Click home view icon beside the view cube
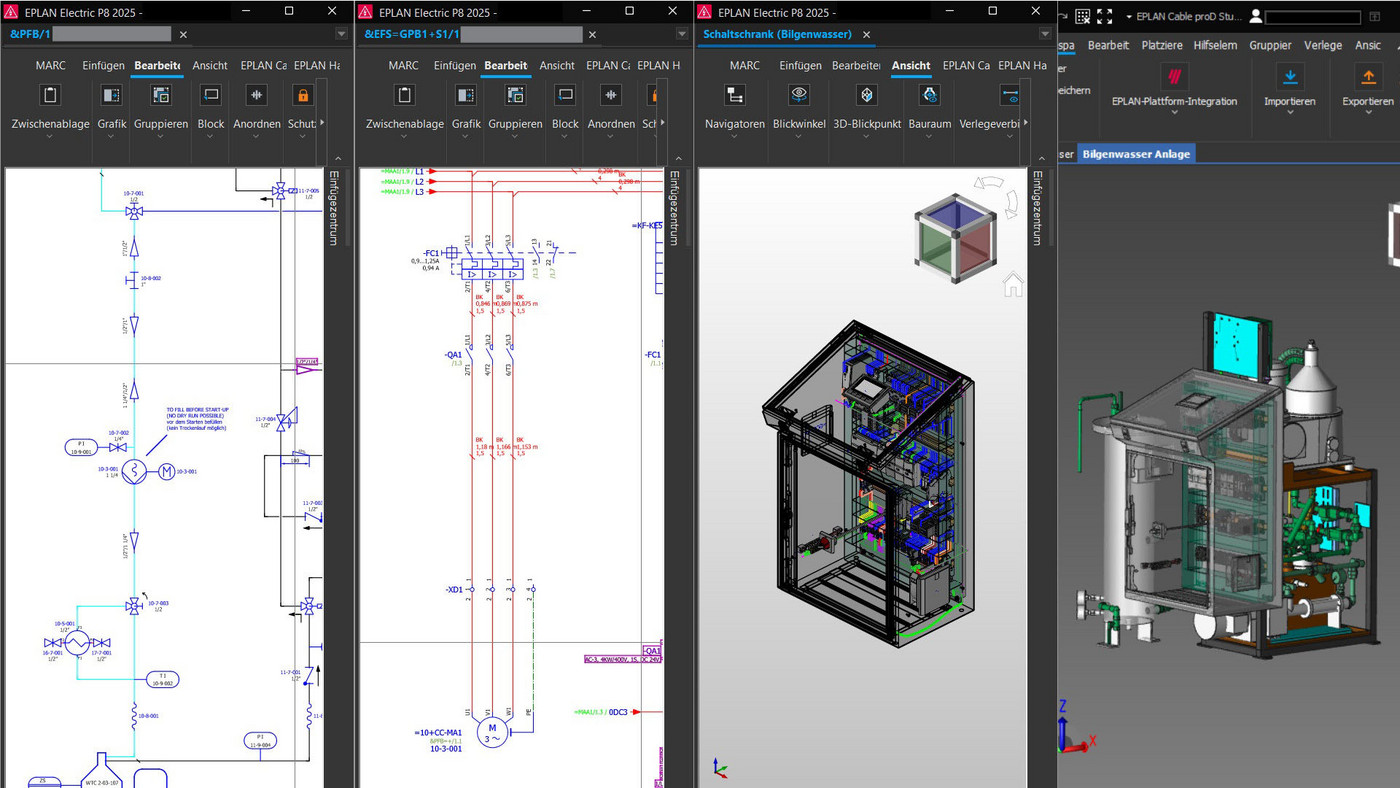 tap(1013, 285)
